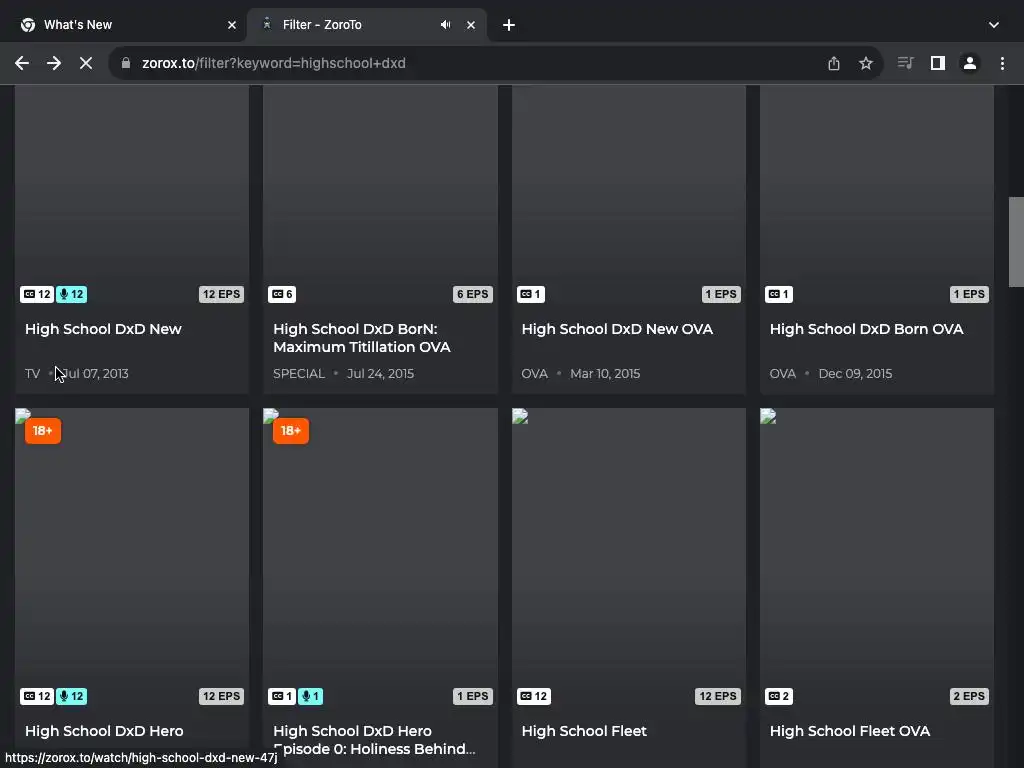Open a new browser tab

click(509, 25)
